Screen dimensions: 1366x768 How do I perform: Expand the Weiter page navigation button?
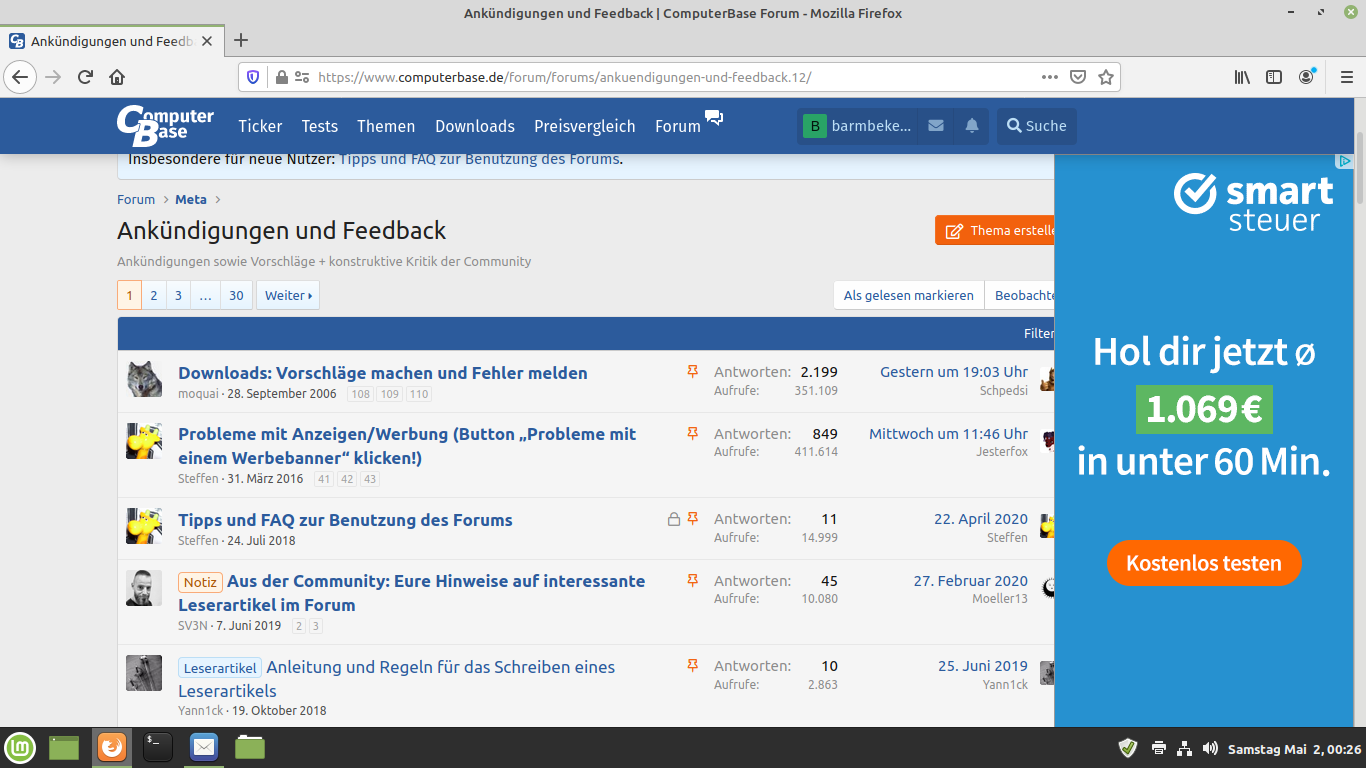pyautogui.click(x=288, y=295)
